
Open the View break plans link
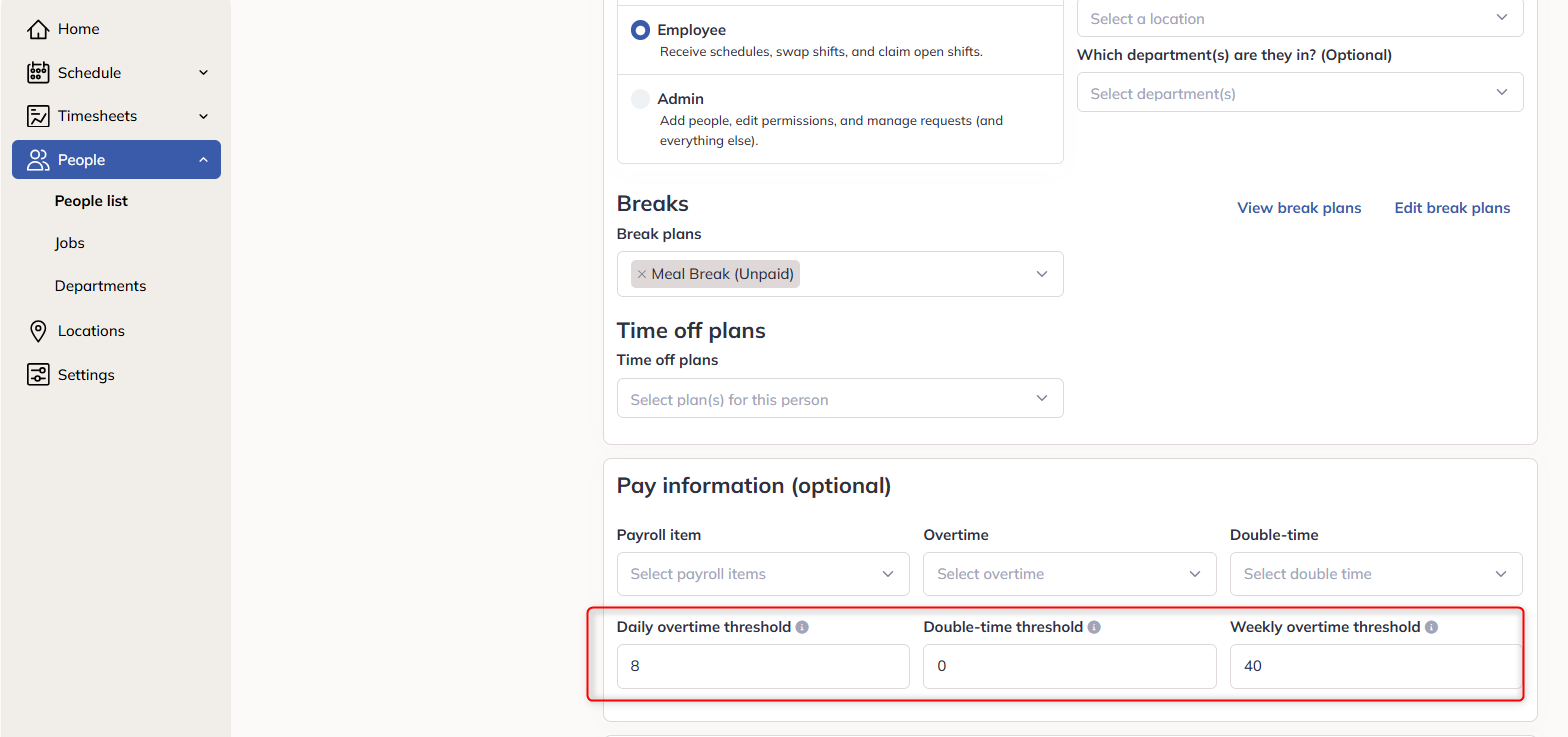pyautogui.click(x=1299, y=208)
